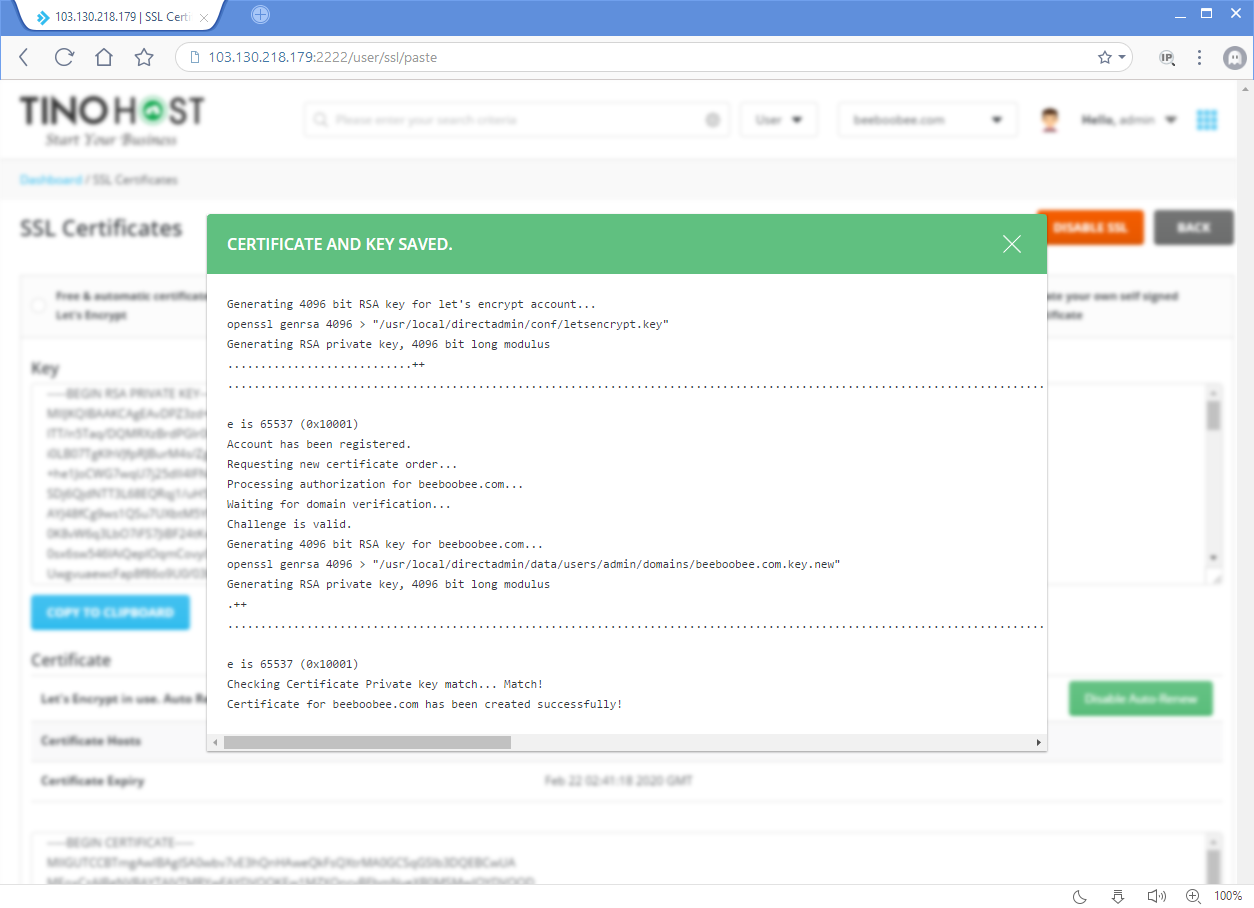Select the Let's Encrypt radio option
The width and height of the screenshot is (1254, 908).
[38, 305]
